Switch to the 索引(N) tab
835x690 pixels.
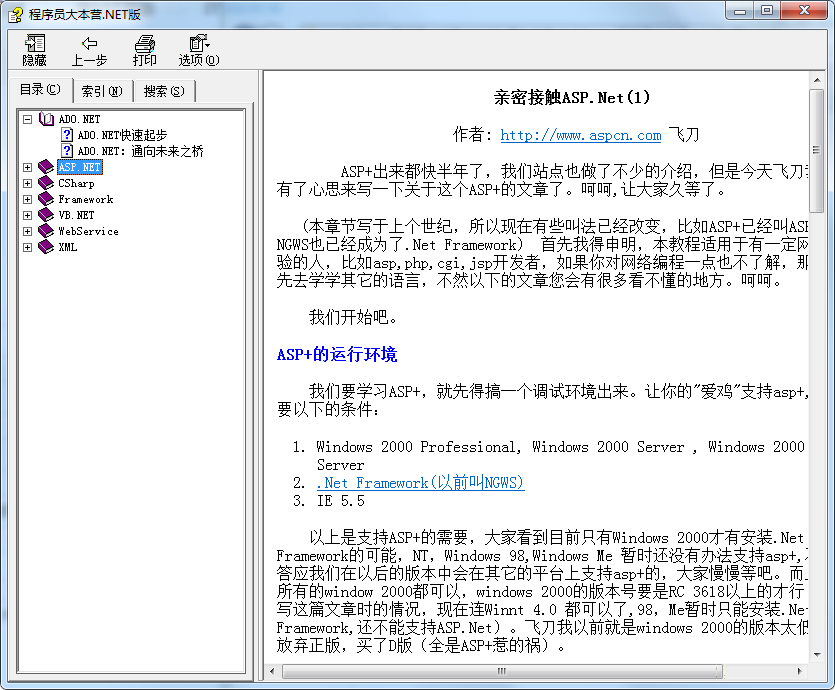[102, 90]
